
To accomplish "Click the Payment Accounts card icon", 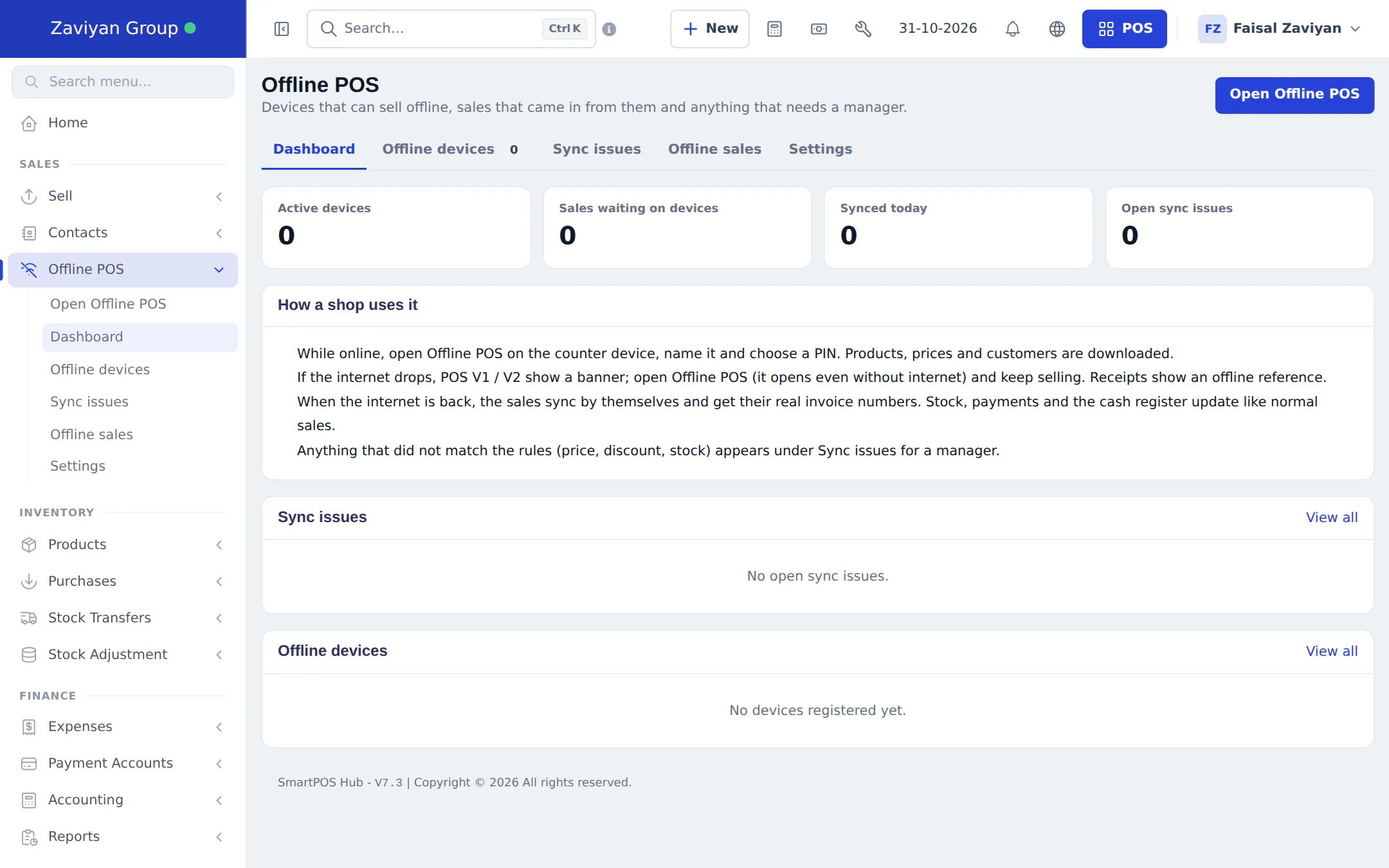I will coord(29,763).
